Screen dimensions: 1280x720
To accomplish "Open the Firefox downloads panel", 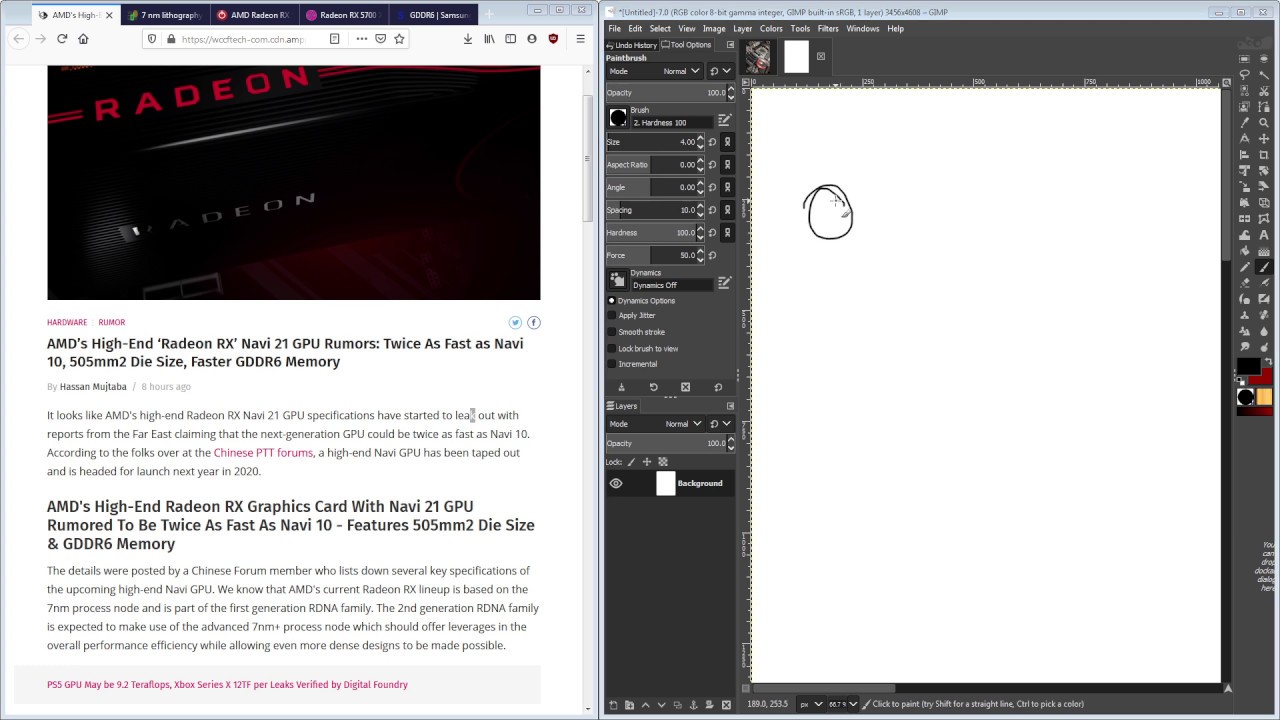I will [x=467, y=39].
